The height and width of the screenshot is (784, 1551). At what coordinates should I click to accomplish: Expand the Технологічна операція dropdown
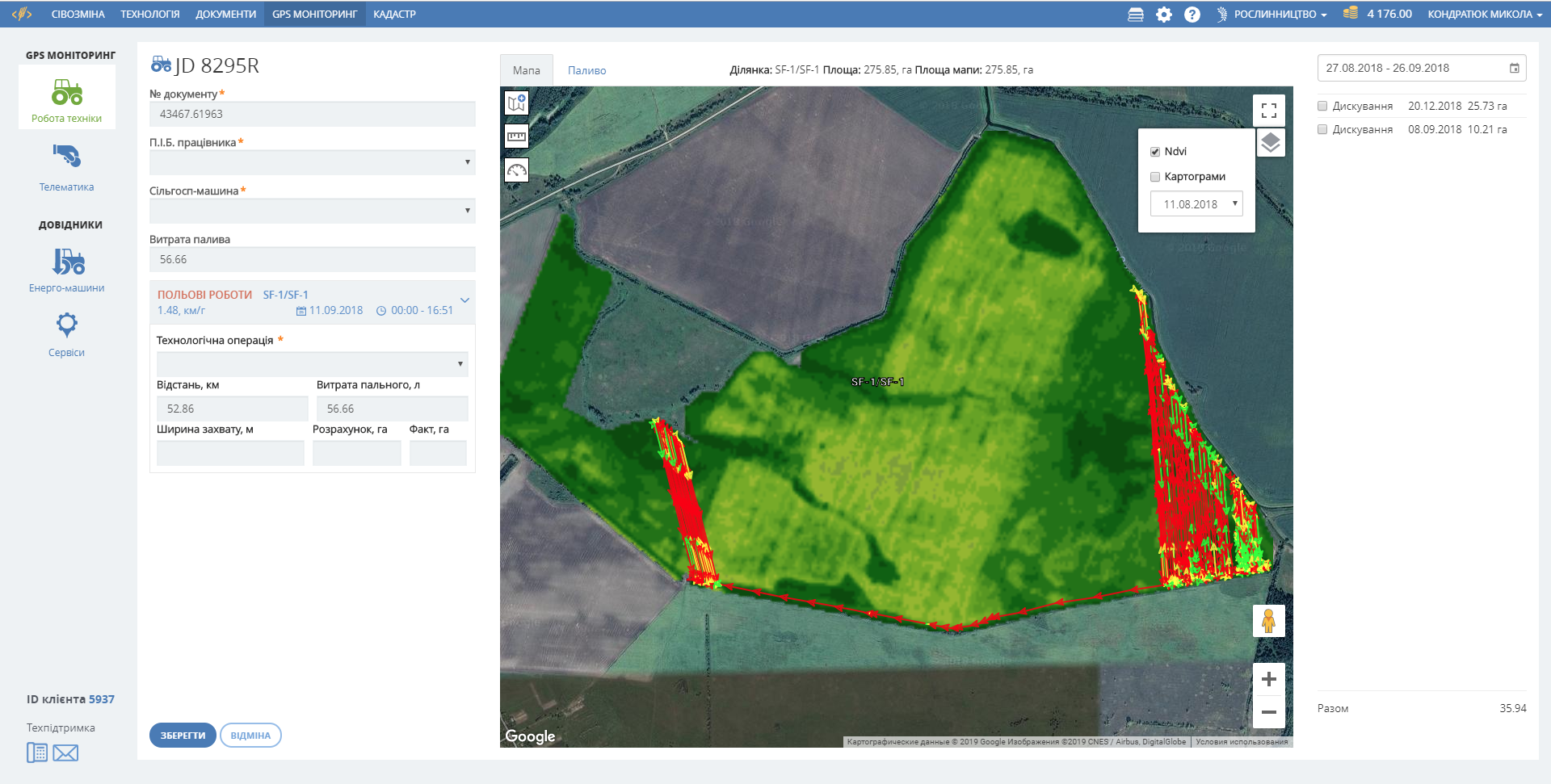coord(312,364)
